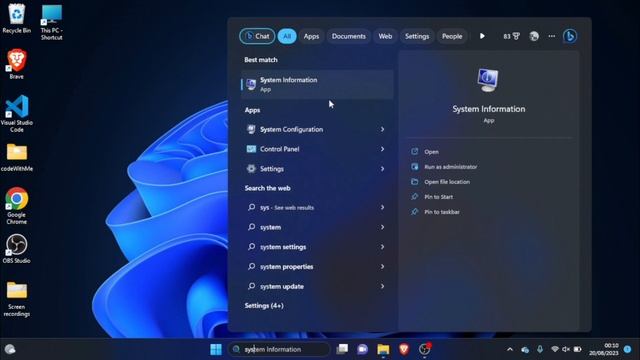Image resolution: width=640 pixels, height=360 pixels.
Task: Select the Settings filter tab
Action: pyautogui.click(x=417, y=36)
